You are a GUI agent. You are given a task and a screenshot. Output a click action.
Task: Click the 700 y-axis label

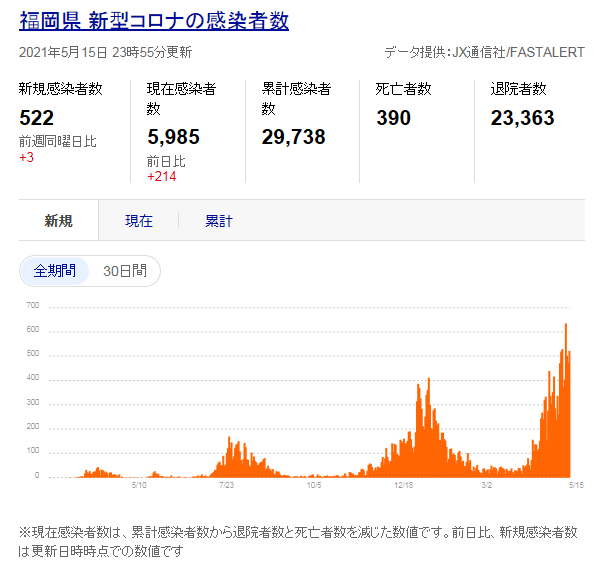point(33,305)
